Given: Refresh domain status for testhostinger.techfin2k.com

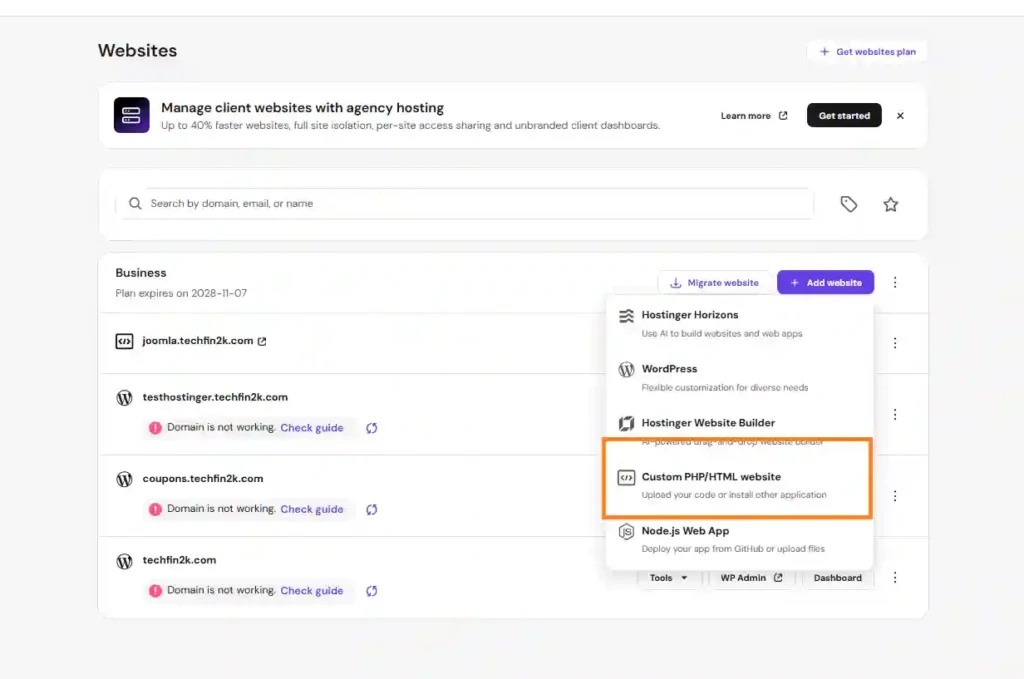Looking at the screenshot, I should click(372, 428).
